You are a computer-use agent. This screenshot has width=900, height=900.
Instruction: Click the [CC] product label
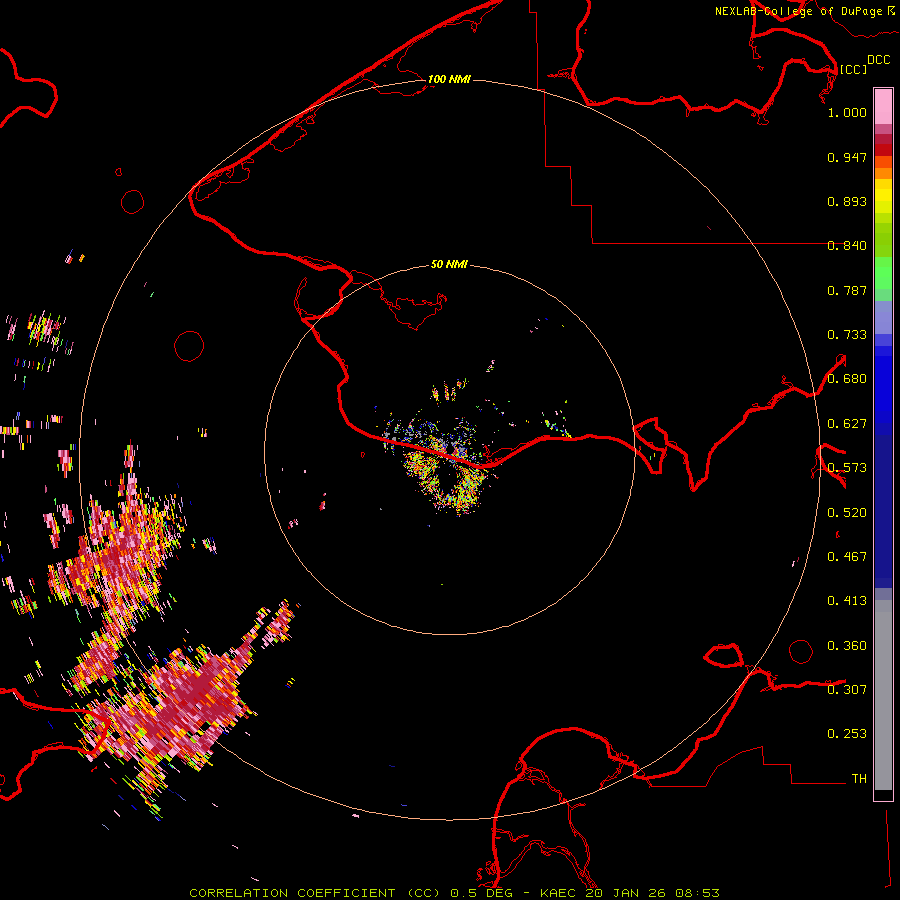point(853,69)
